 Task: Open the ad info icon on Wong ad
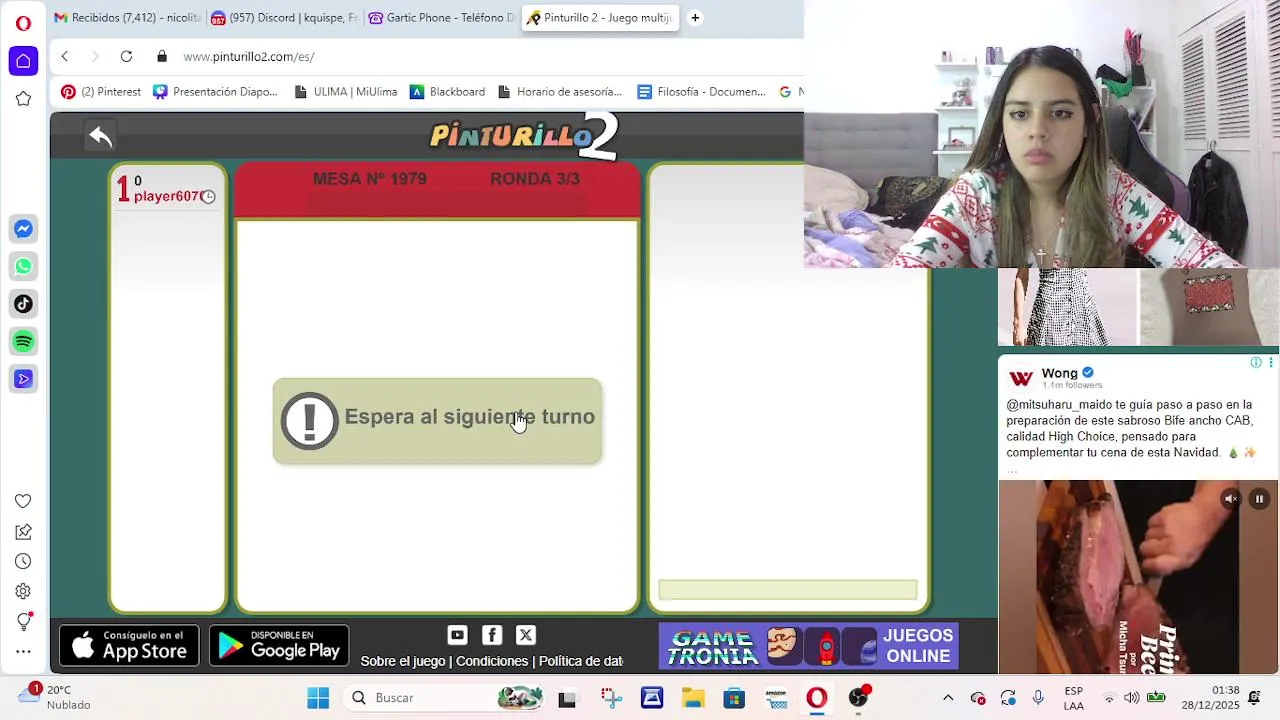(x=1256, y=362)
